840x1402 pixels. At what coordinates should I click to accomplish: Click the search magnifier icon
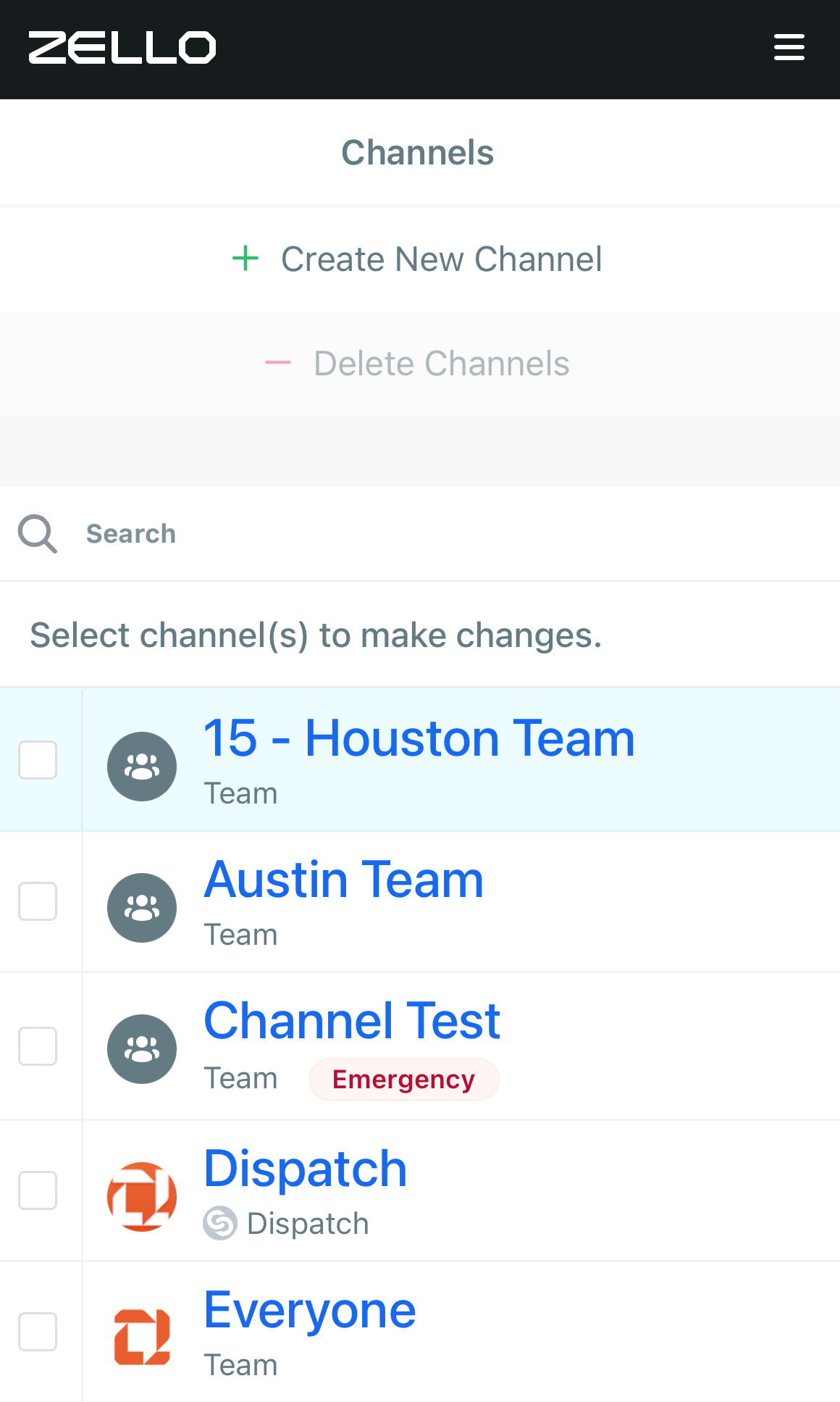click(38, 534)
